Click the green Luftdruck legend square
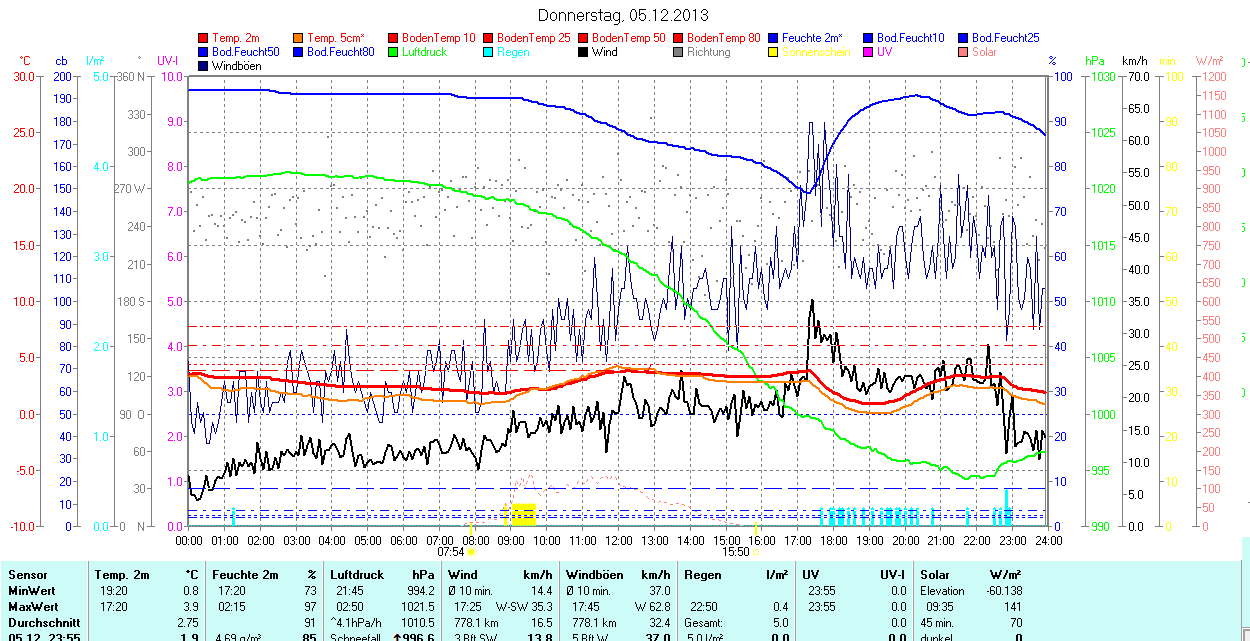This screenshot has height=641, width=1250. click(x=394, y=52)
